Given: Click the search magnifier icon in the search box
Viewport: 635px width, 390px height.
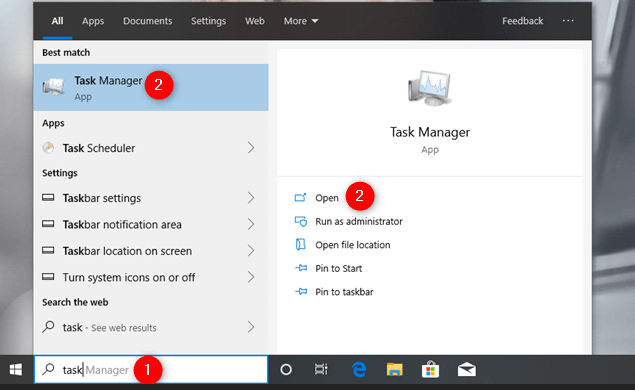Looking at the screenshot, I should click(49, 369).
